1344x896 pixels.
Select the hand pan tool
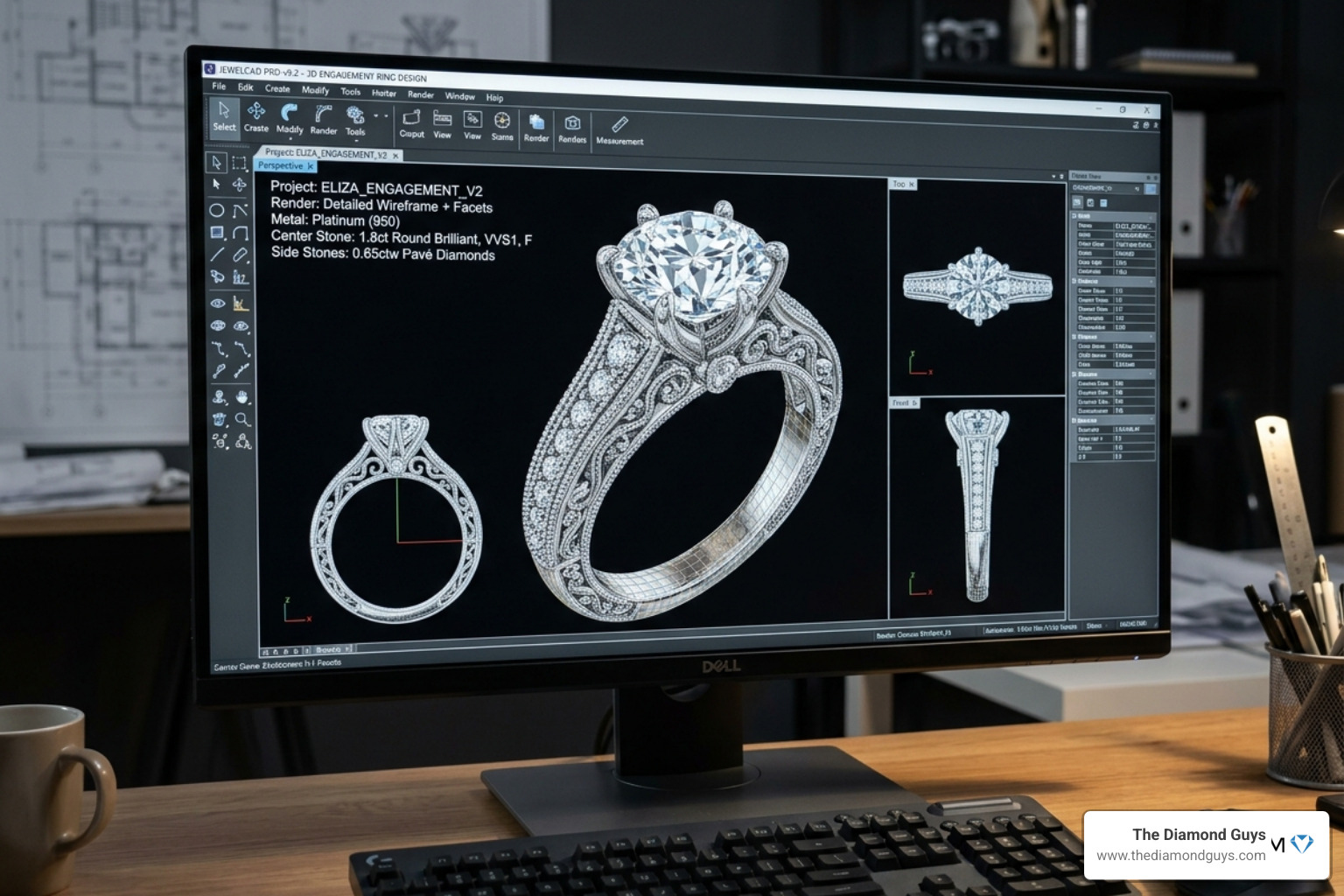coord(242,397)
